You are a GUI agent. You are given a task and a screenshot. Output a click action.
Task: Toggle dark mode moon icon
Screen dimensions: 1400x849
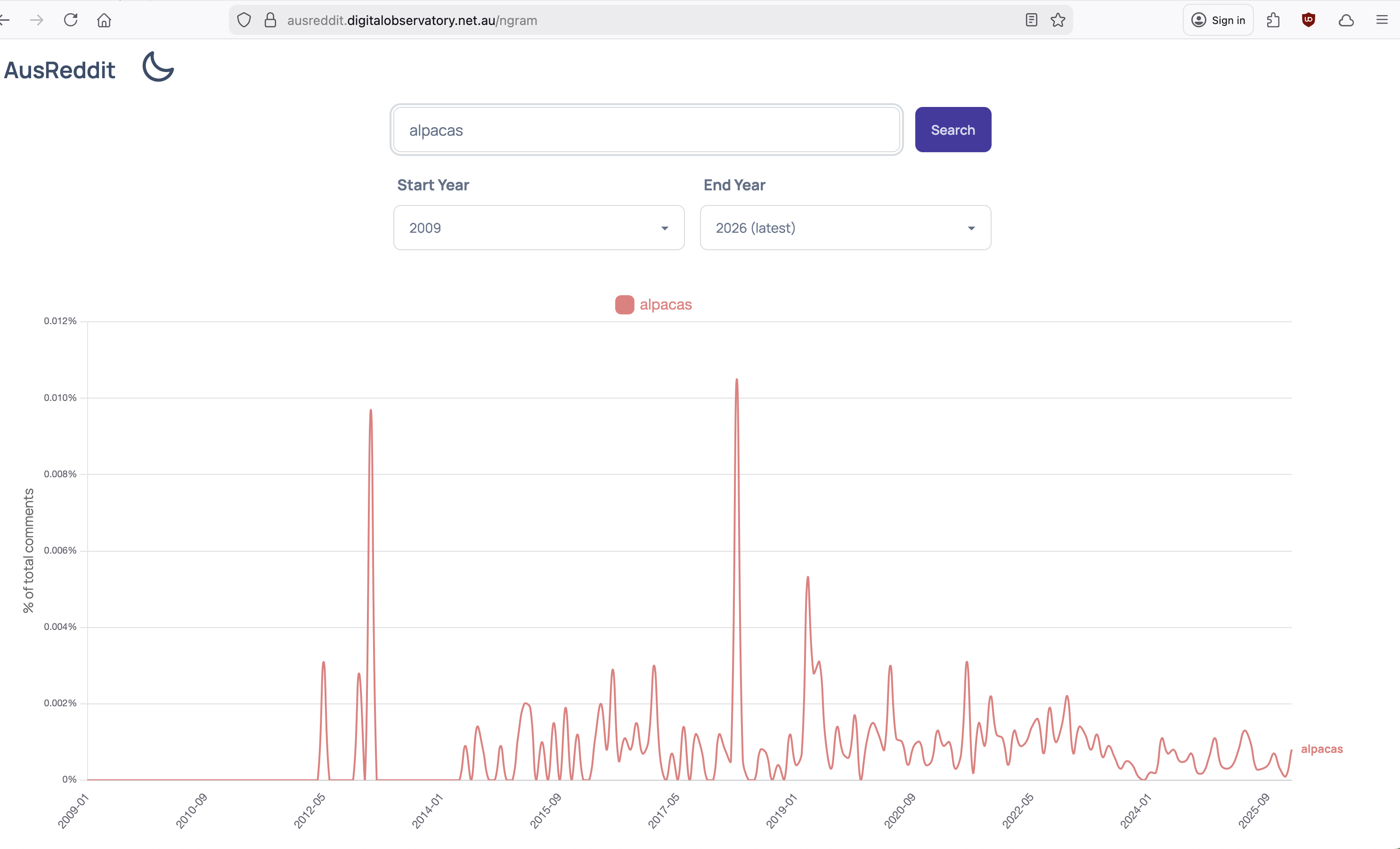coord(158,67)
